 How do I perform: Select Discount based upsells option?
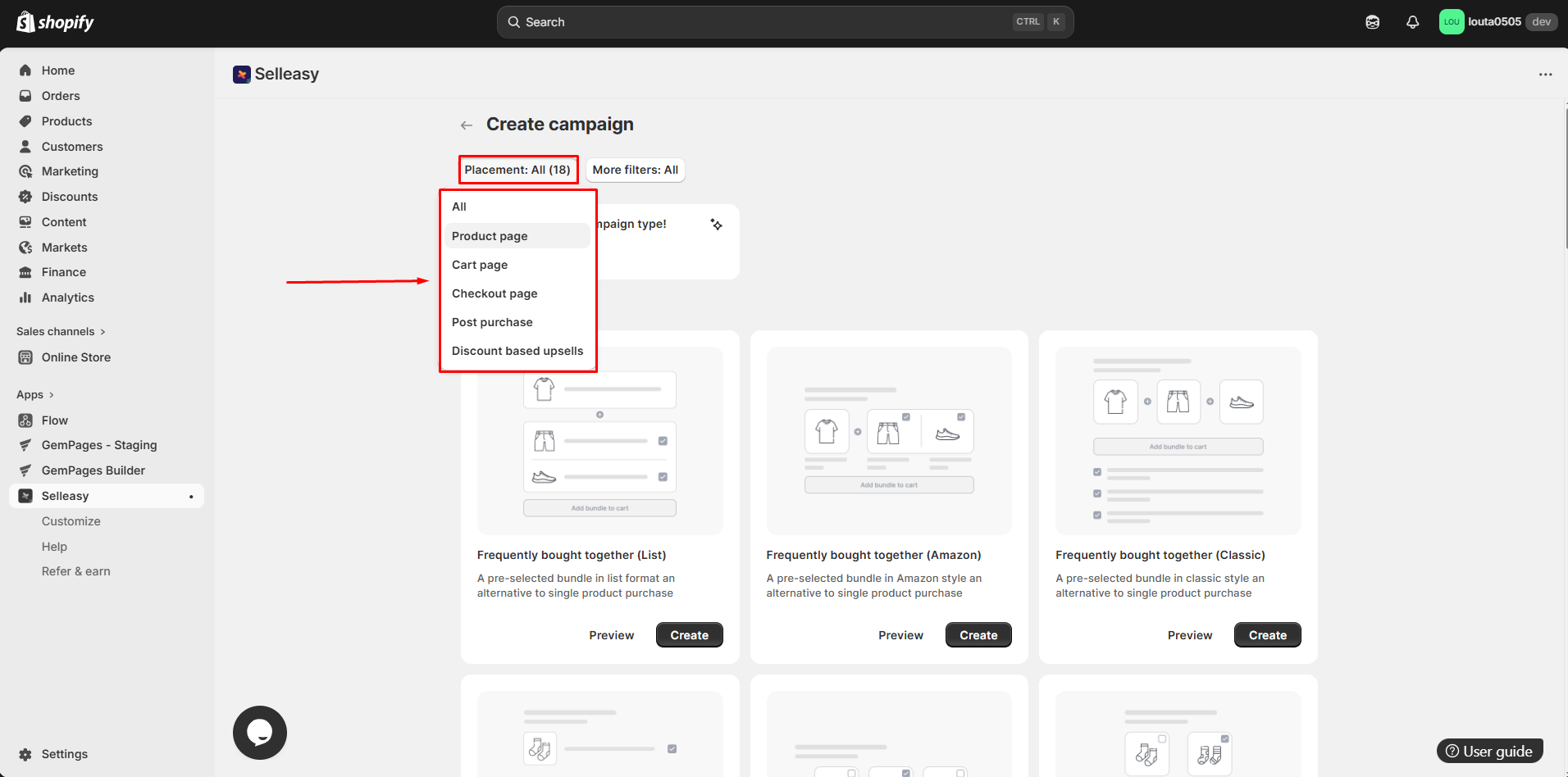point(517,351)
